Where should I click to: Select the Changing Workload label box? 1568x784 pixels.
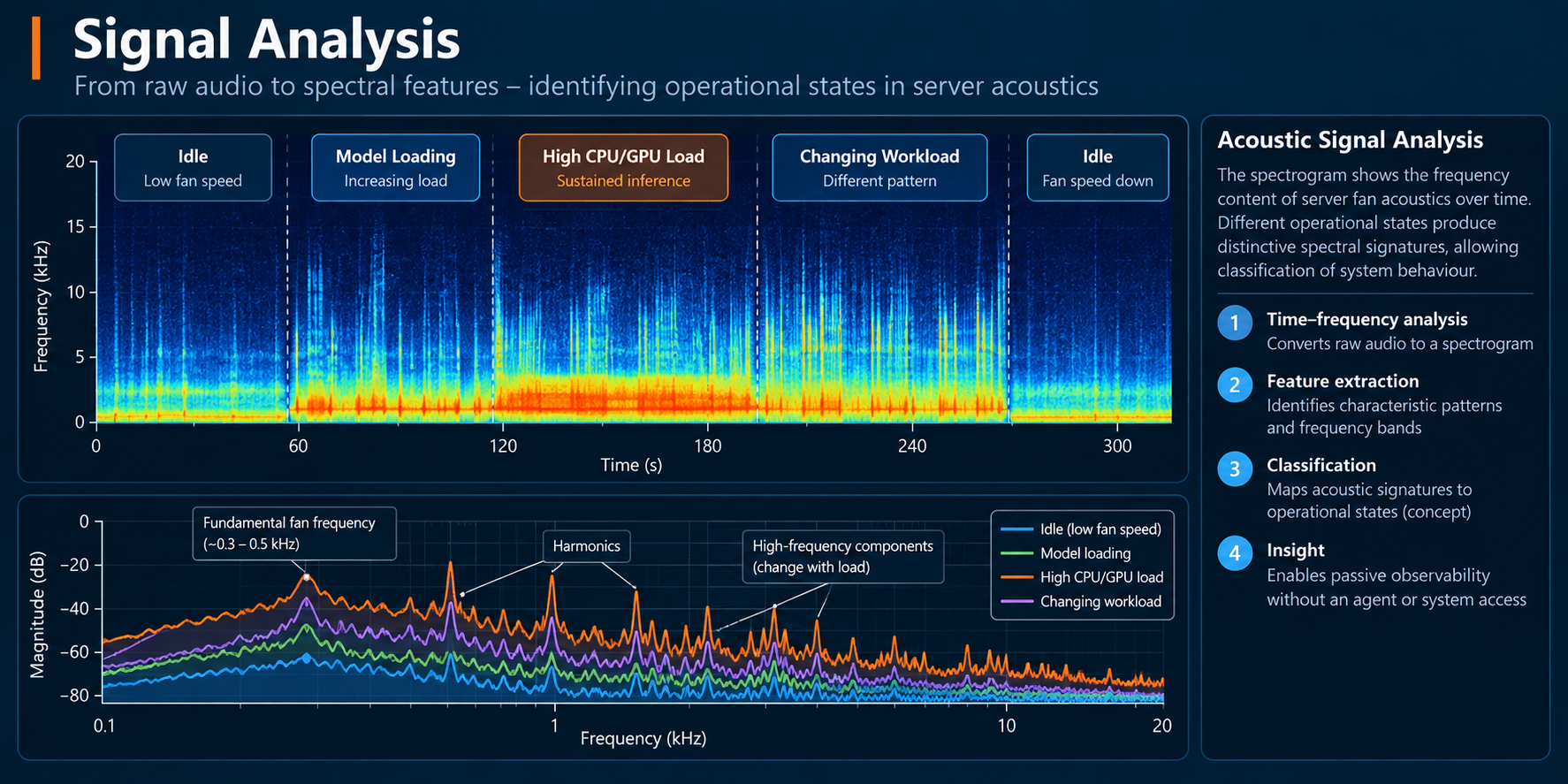coord(879,168)
